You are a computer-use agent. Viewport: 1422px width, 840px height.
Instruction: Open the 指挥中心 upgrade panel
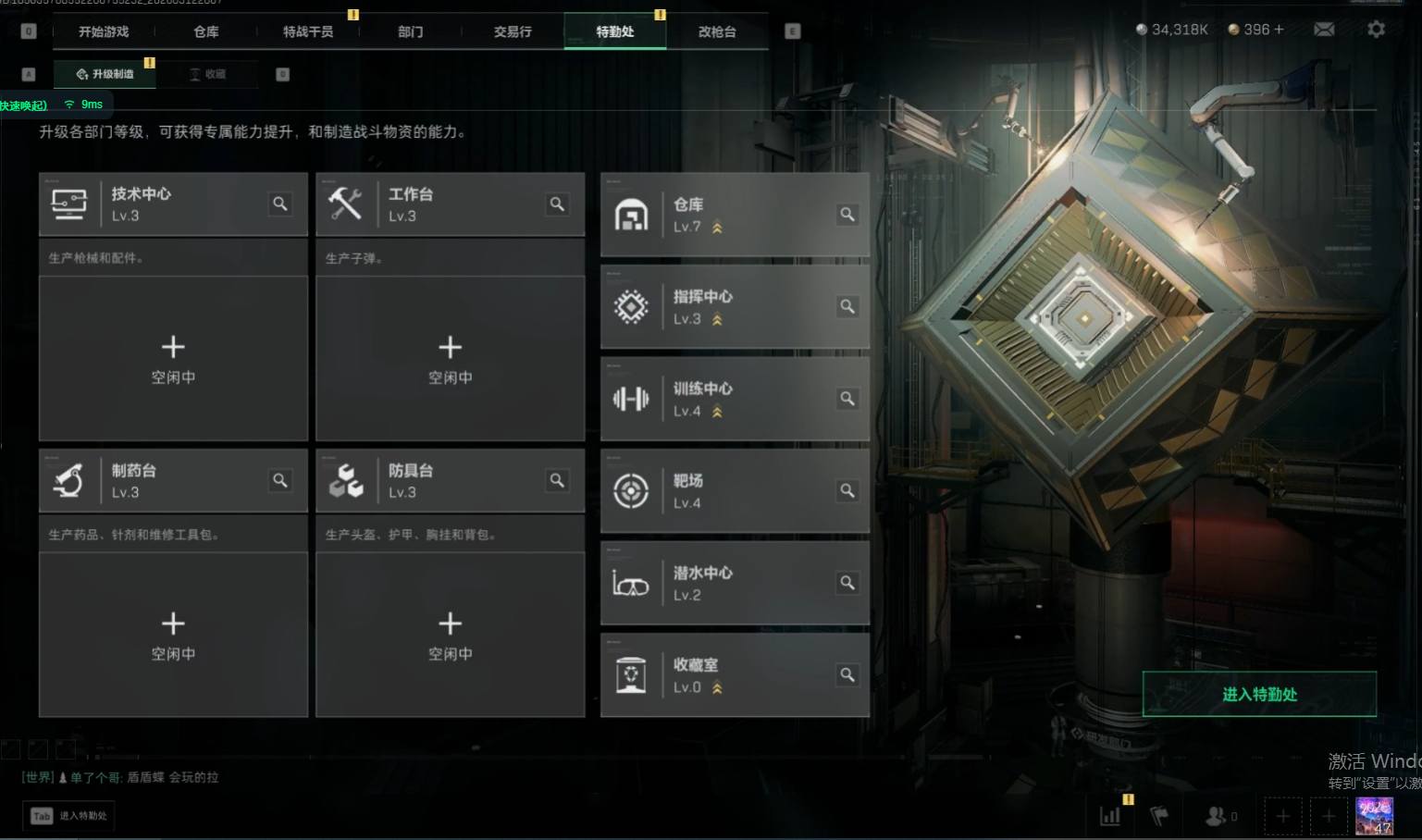(x=735, y=306)
